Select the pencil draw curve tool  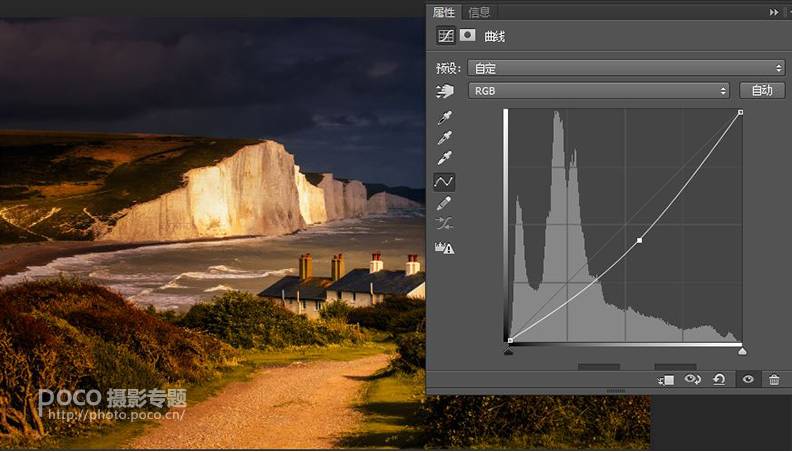click(x=443, y=204)
